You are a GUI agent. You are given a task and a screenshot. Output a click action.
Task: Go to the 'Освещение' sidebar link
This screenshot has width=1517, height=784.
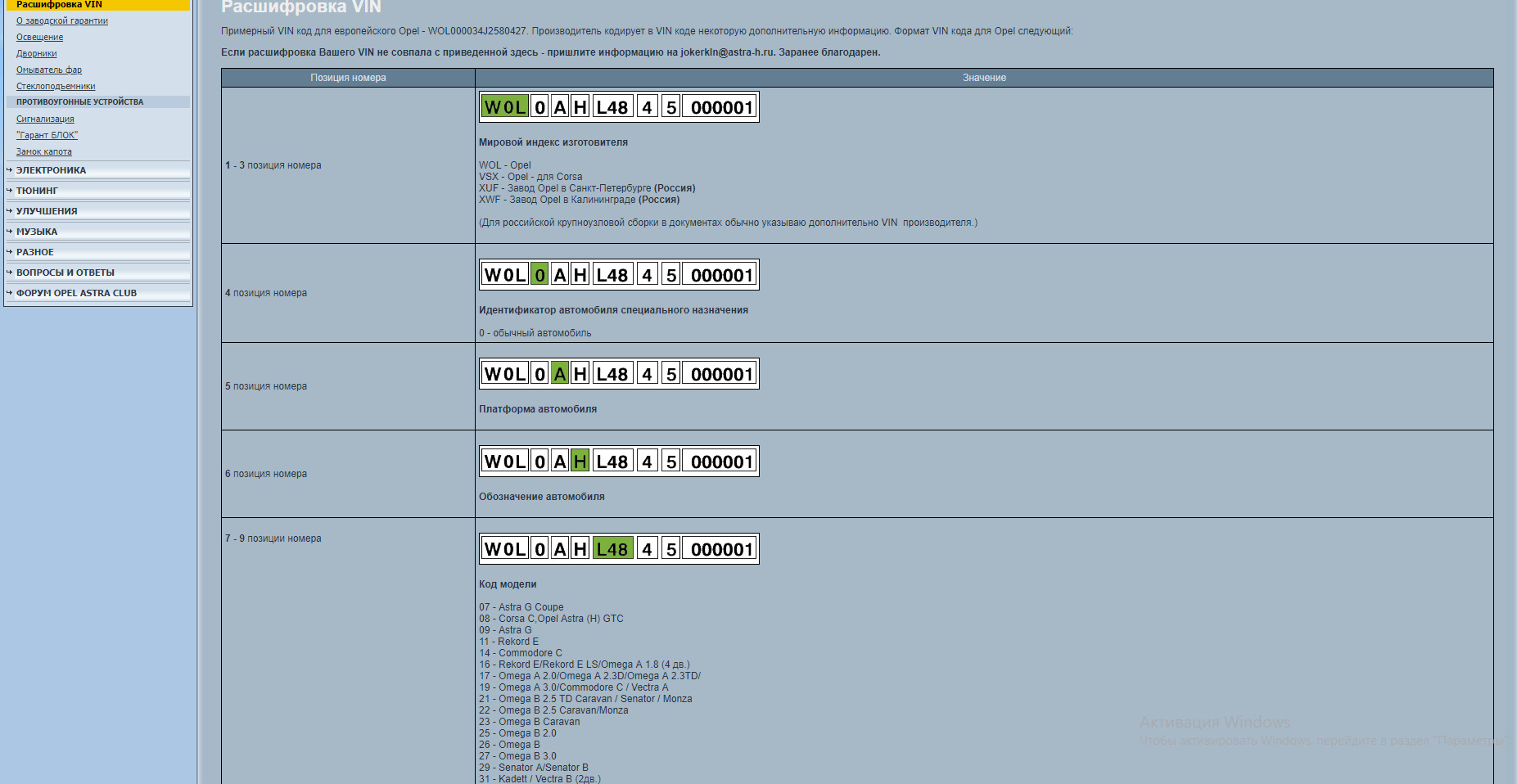click(39, 37)
